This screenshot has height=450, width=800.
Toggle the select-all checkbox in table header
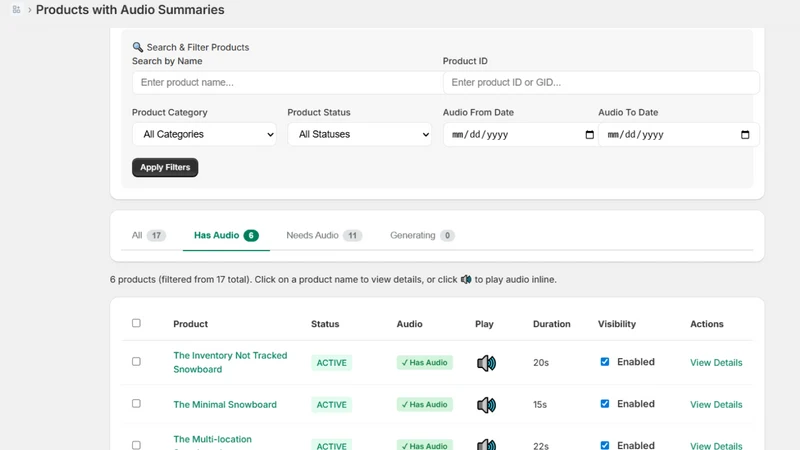click(x=136, y=323)
